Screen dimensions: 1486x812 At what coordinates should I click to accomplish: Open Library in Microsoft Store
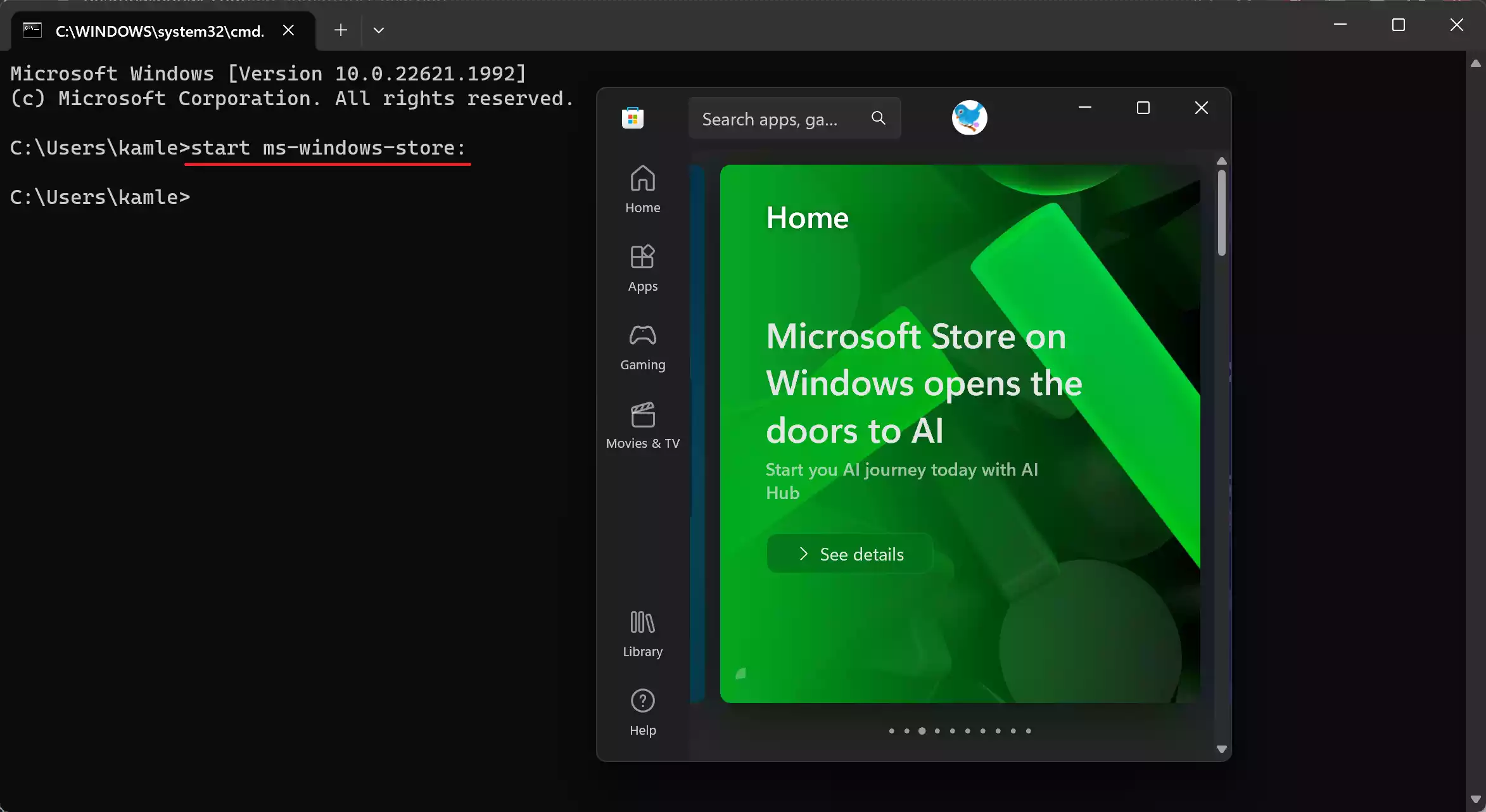[642, 633]
